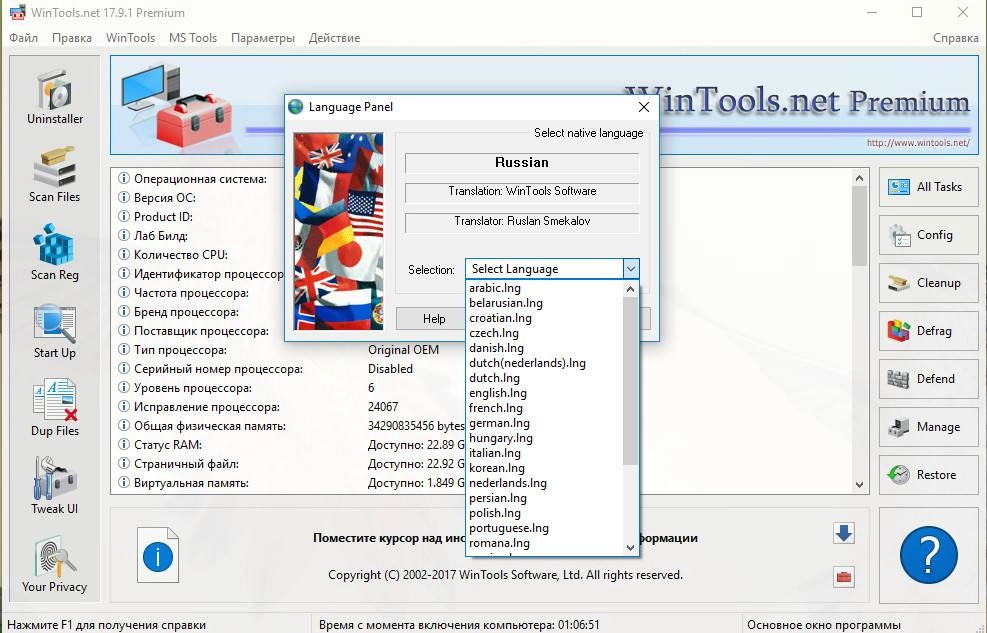Pick dutch(nederlands).lng language file

(x=544, y=363)
